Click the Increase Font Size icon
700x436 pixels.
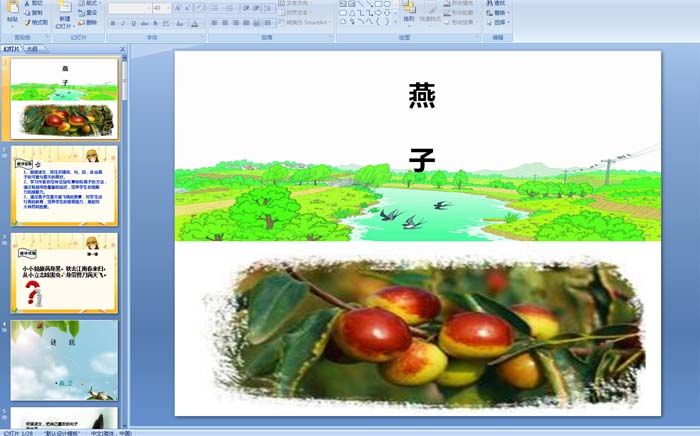[x=178, y=8]
